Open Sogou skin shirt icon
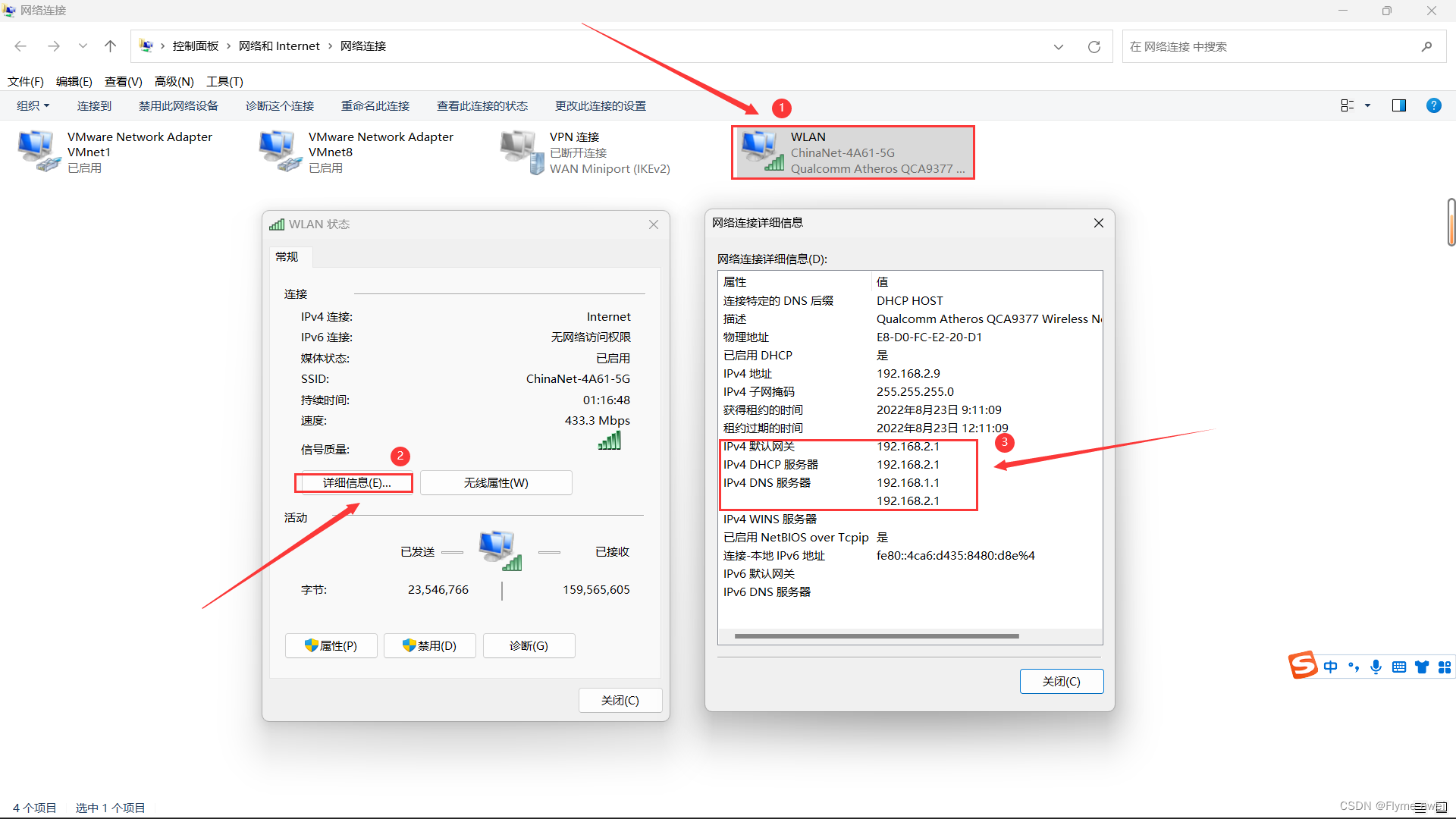 [x=1422, y=667]
